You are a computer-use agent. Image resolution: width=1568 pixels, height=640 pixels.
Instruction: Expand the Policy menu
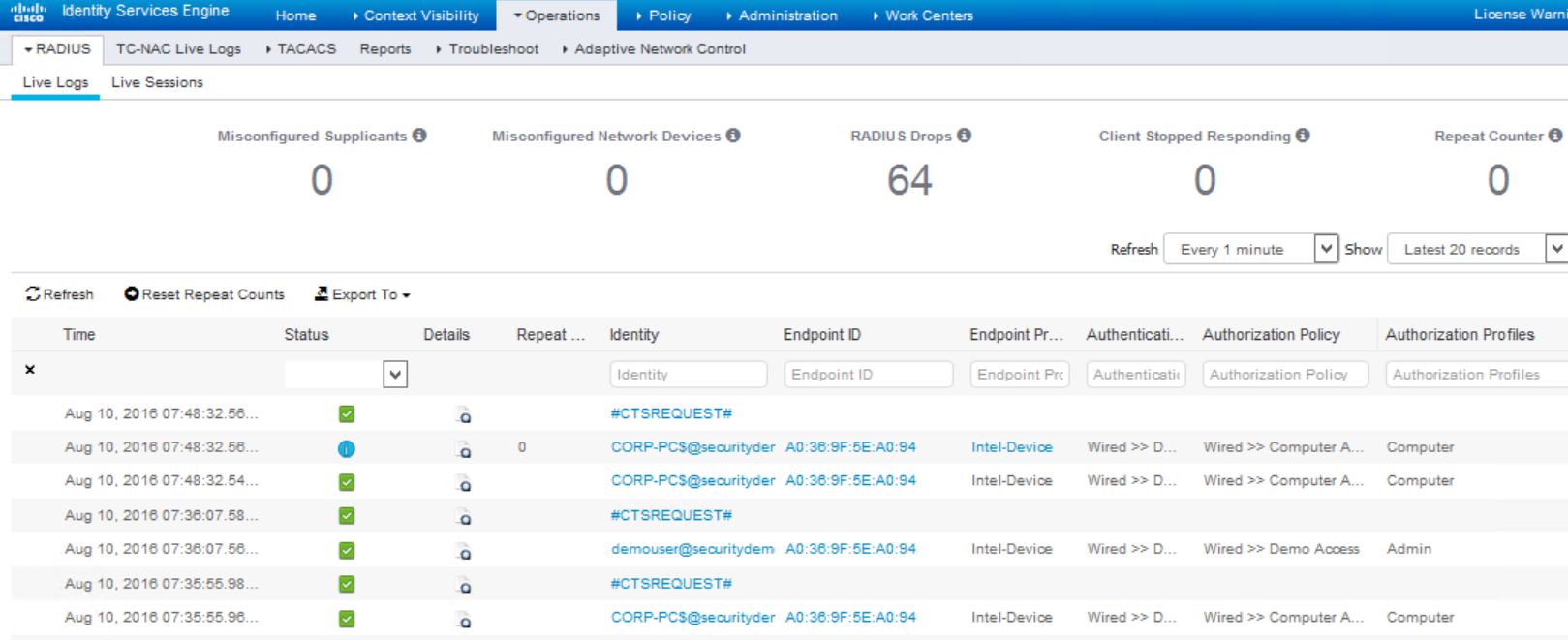point(663,15)
